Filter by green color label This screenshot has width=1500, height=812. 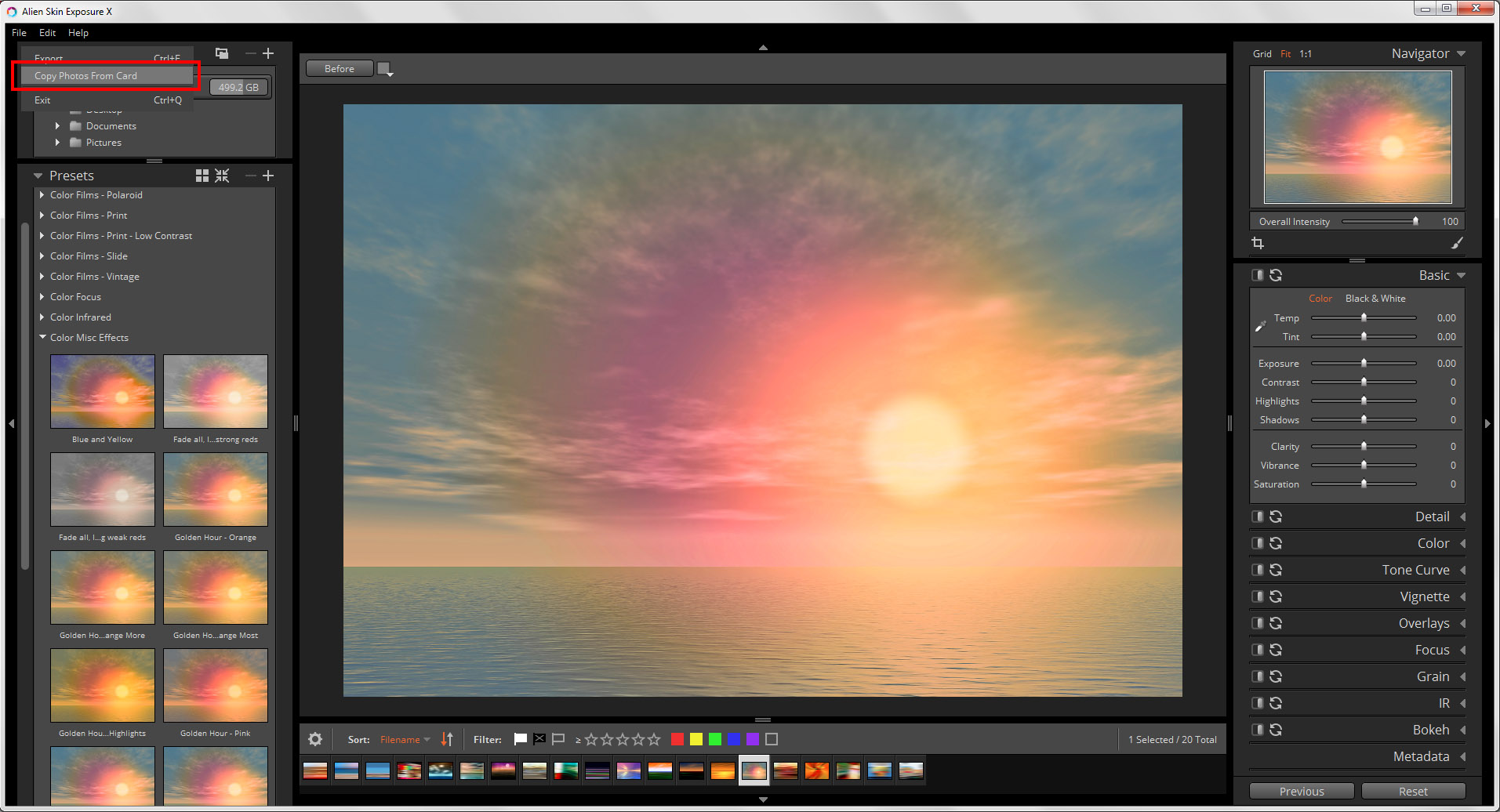click(x=715, y=739)
